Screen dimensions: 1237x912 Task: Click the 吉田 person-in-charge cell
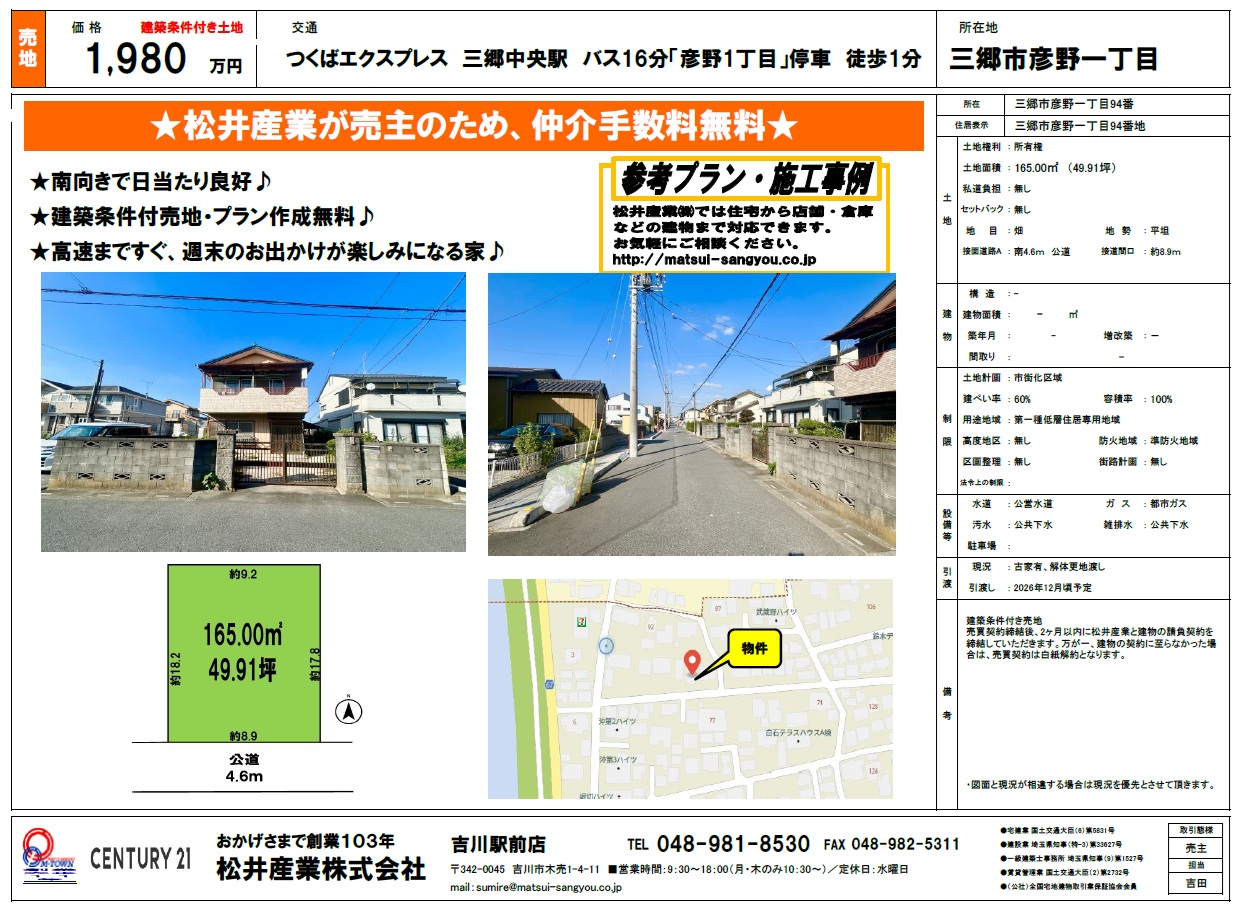(1195, 883)
